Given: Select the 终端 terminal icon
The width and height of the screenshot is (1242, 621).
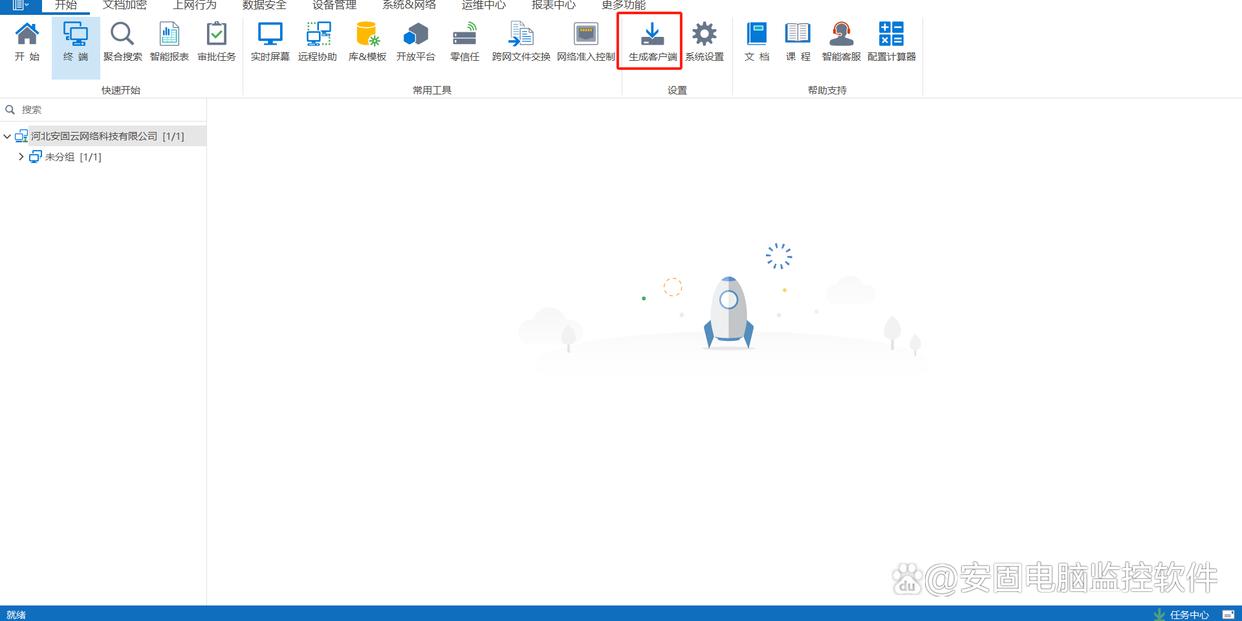Looking at the screenshot, I should [76, 42].
